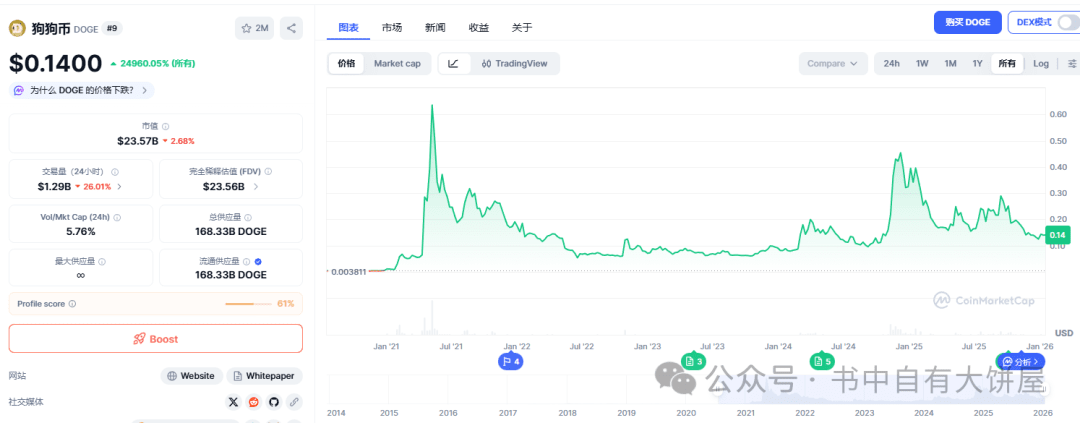Select the 所有 (All) time range
Image resolution: width=1080 pixels, height=423 pixels.
click(1007, 63)
